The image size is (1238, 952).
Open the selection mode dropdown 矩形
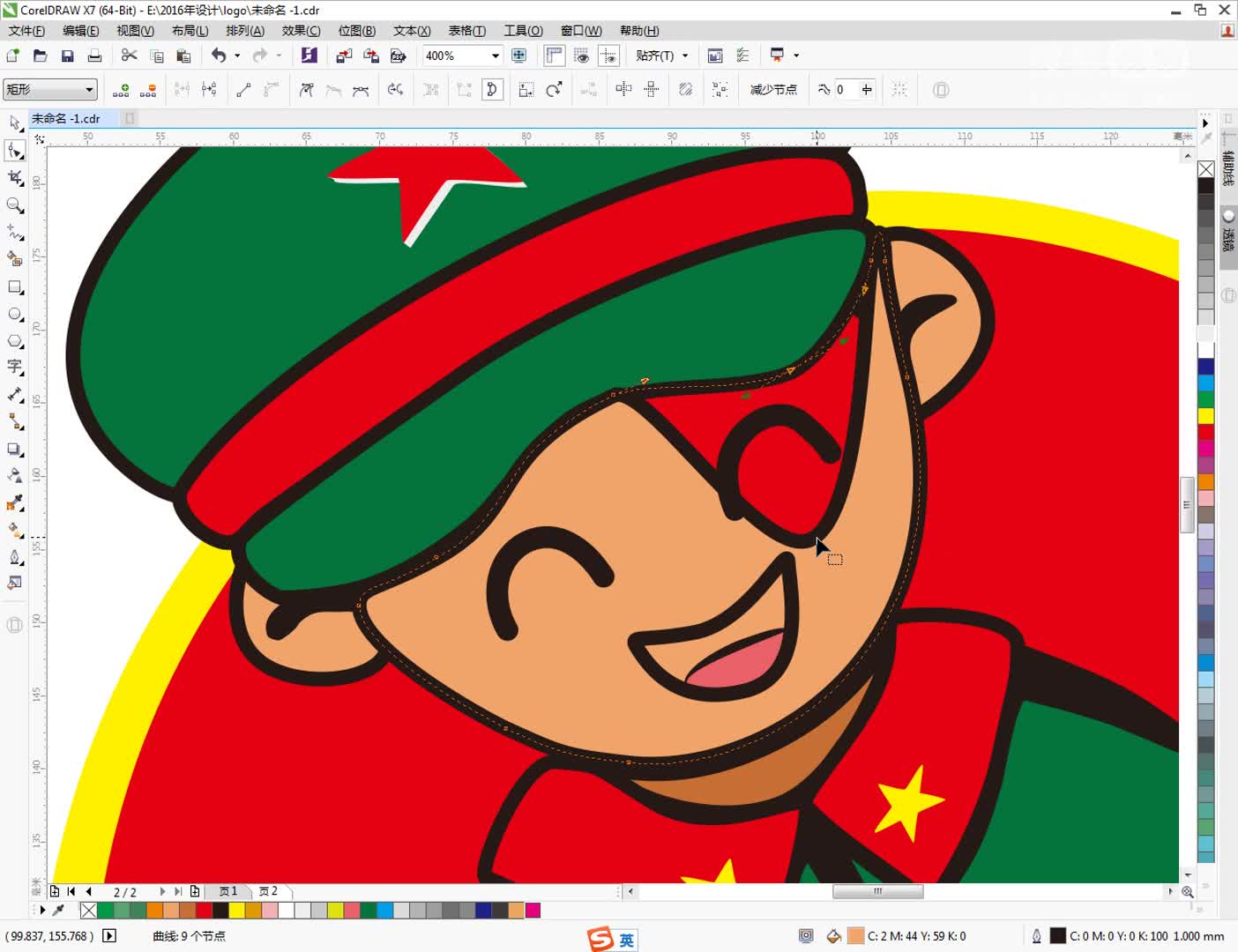click(x=50, y=90)
